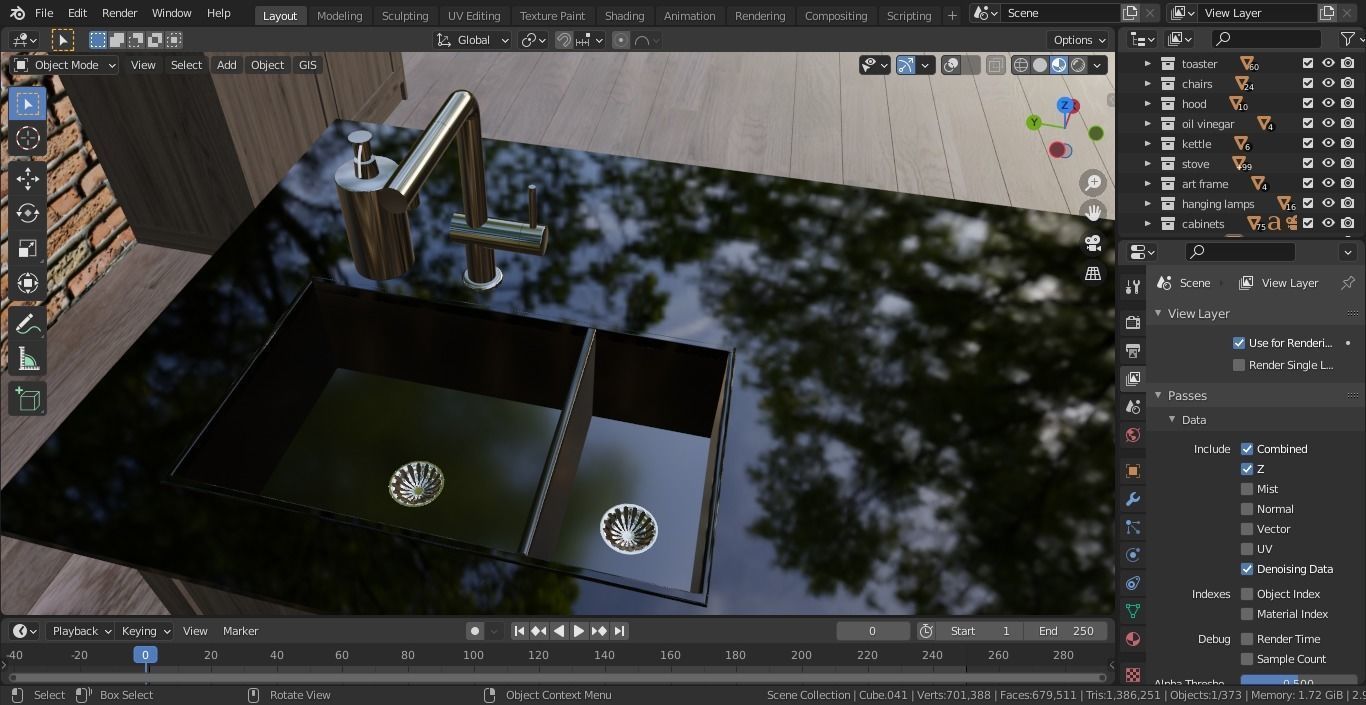The height and width of the screenshot is (705, 1366).
Task: Uncheck the Z pass checkbox
Action: [1247, 469]
